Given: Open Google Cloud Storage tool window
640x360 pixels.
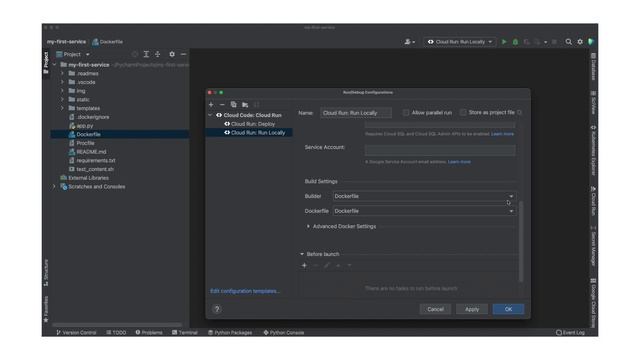Looking at the screenshot, I should click(593, 302).
